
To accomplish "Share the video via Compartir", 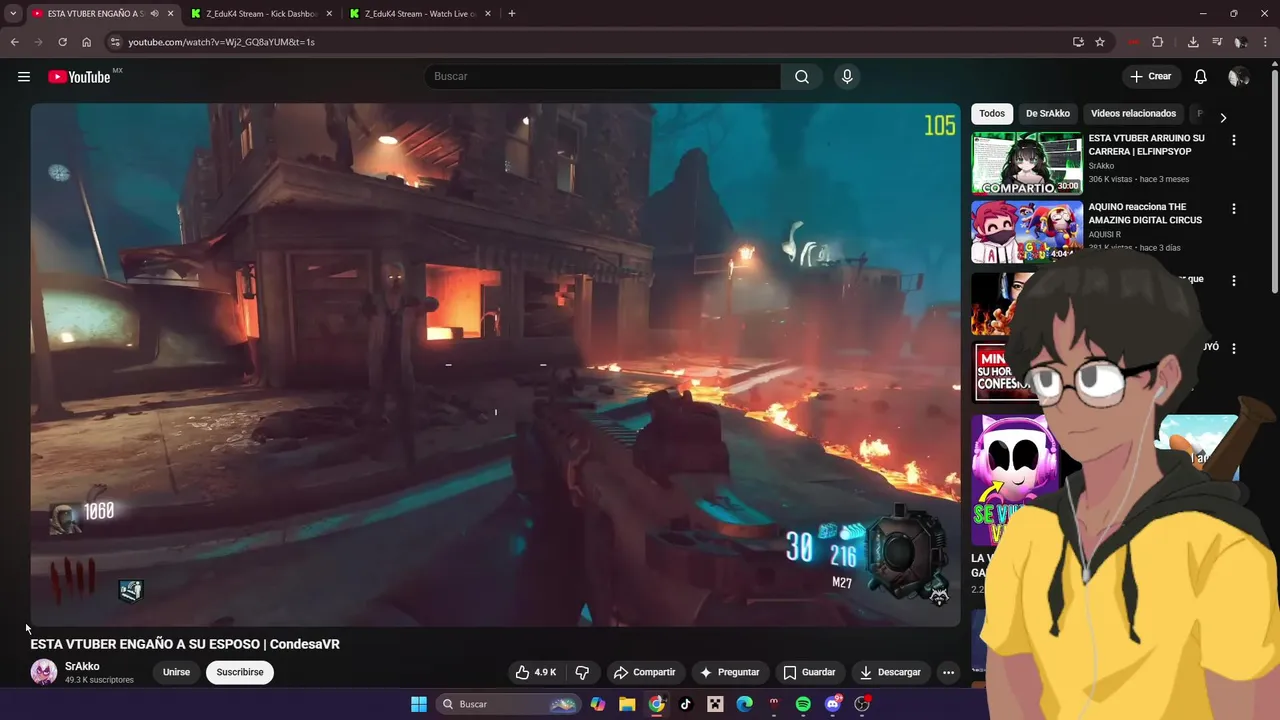I will (x=644, y=672).
